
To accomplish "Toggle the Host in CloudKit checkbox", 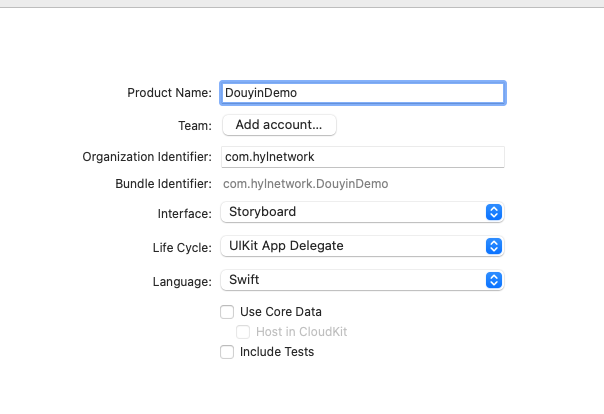I will tap(243, 332).
